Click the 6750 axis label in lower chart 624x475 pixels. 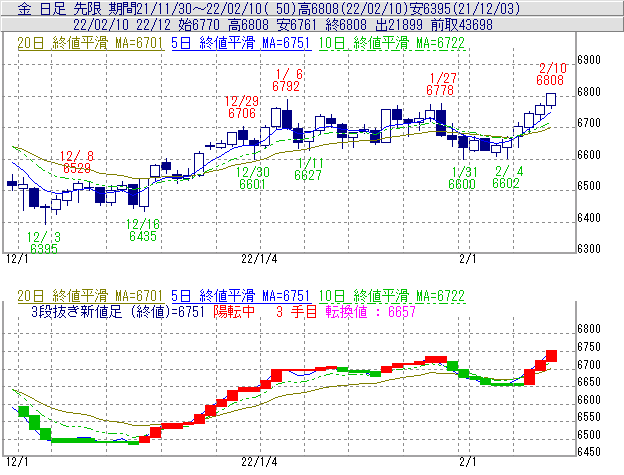589,347
